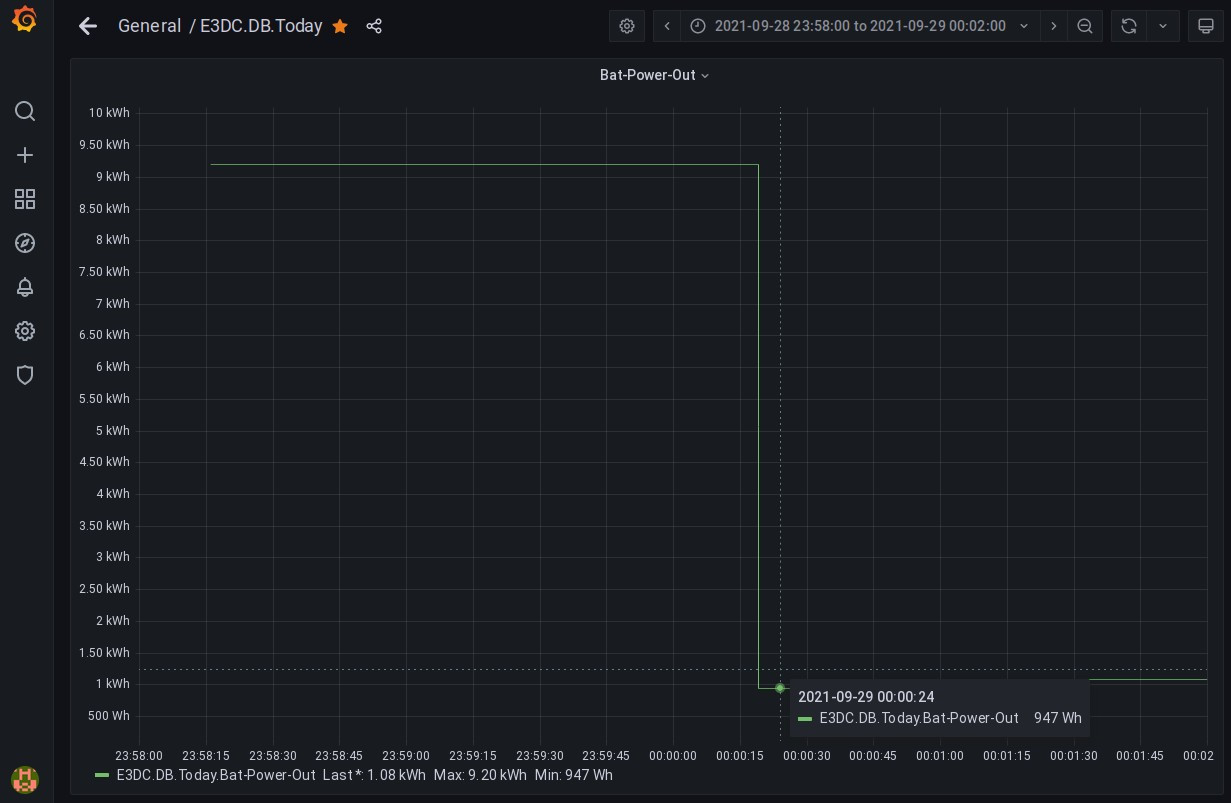1231x803 pixels.
Task: Open the Configuration gear in sidebar
Action: pyautogui.click(x=25, y=331)
